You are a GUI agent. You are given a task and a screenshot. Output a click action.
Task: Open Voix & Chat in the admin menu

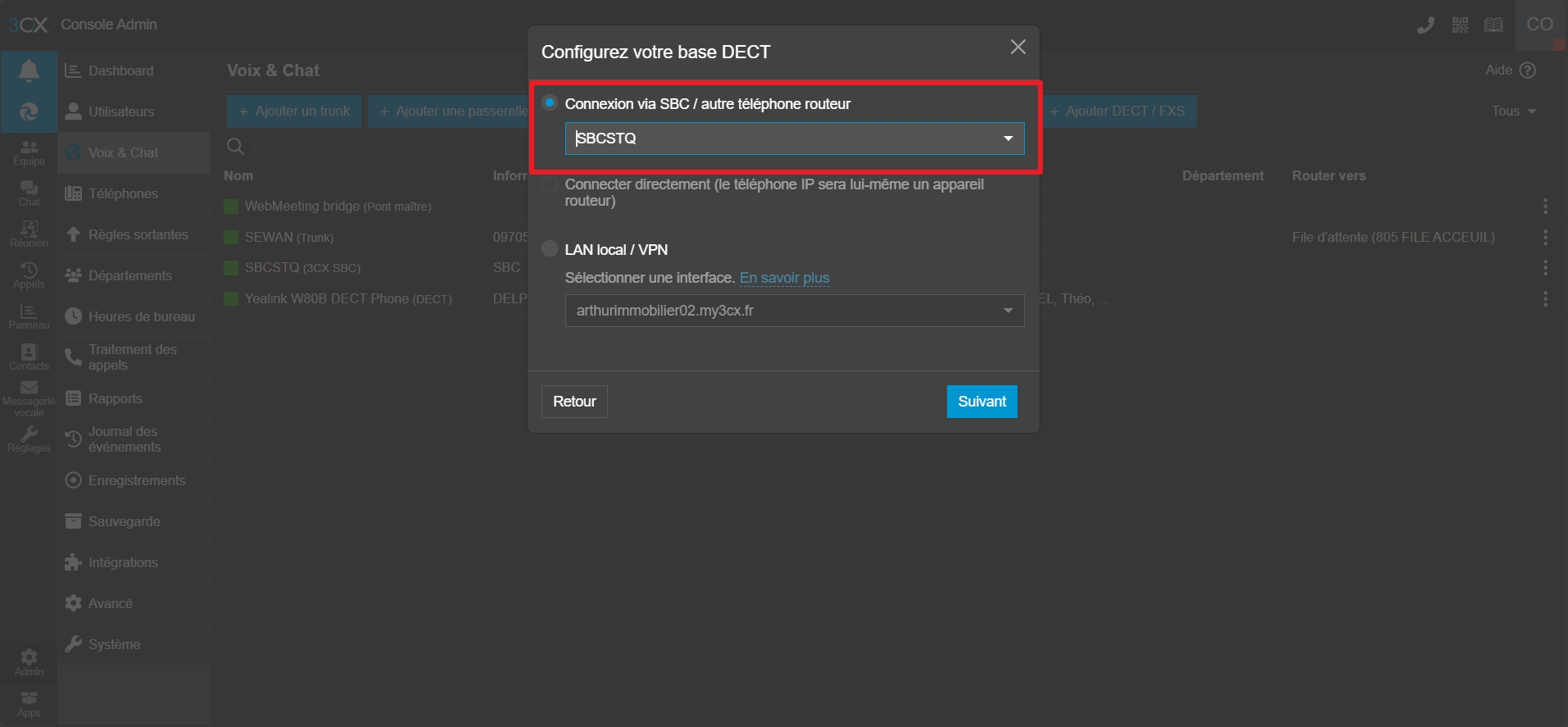click(x=134, y=152)
